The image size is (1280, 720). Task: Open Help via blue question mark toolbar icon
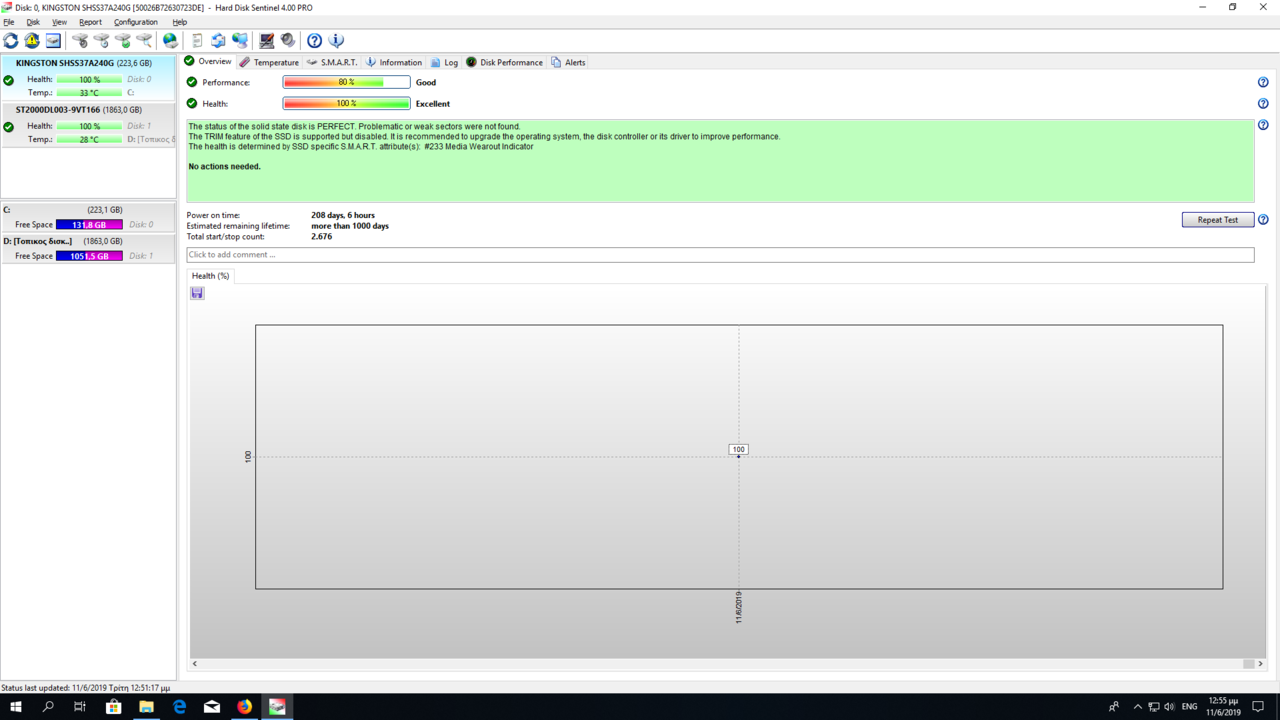pos(314,41)
